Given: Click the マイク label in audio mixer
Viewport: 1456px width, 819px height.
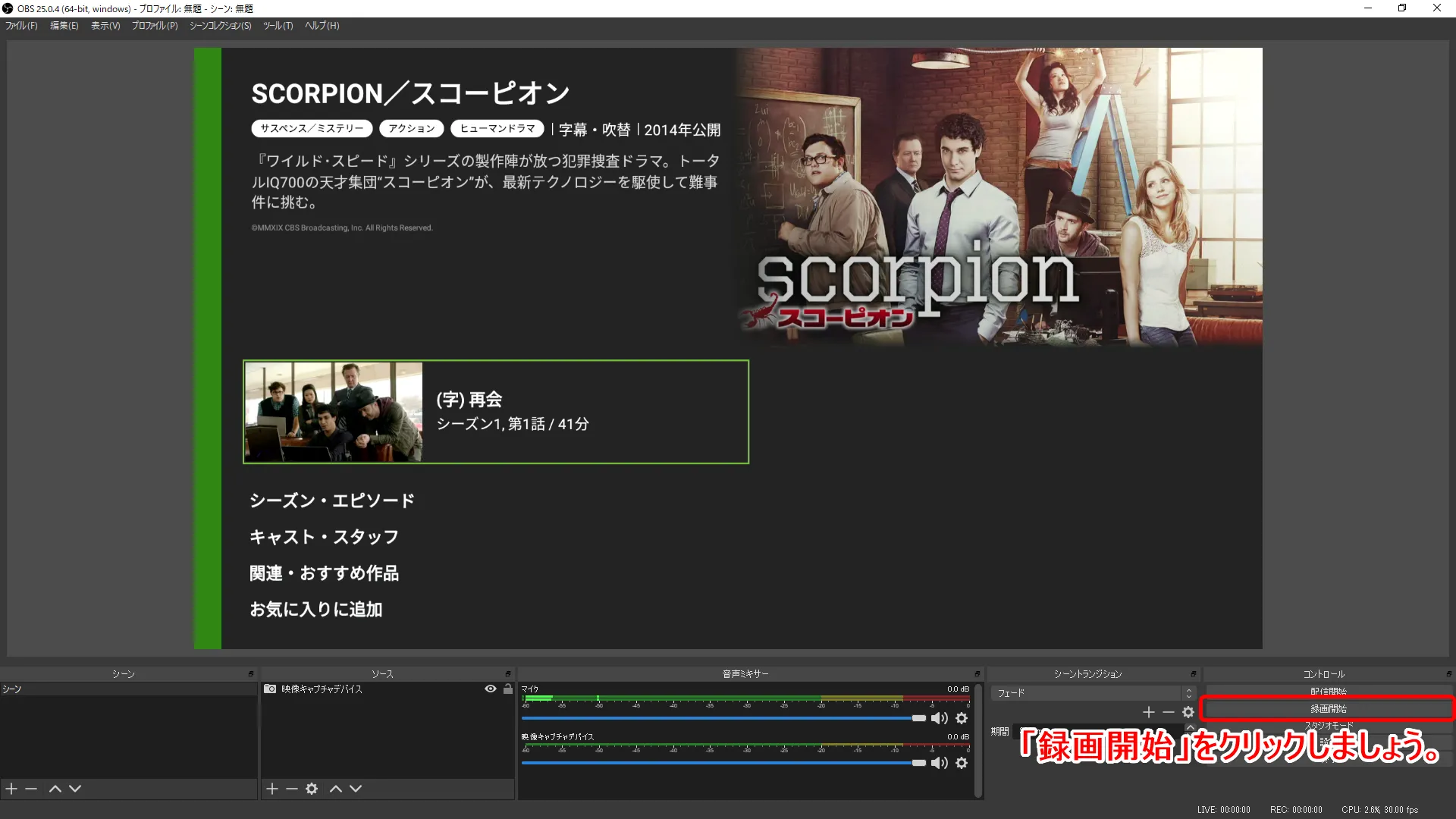Looking at the screenshot, I should point(530,689).
